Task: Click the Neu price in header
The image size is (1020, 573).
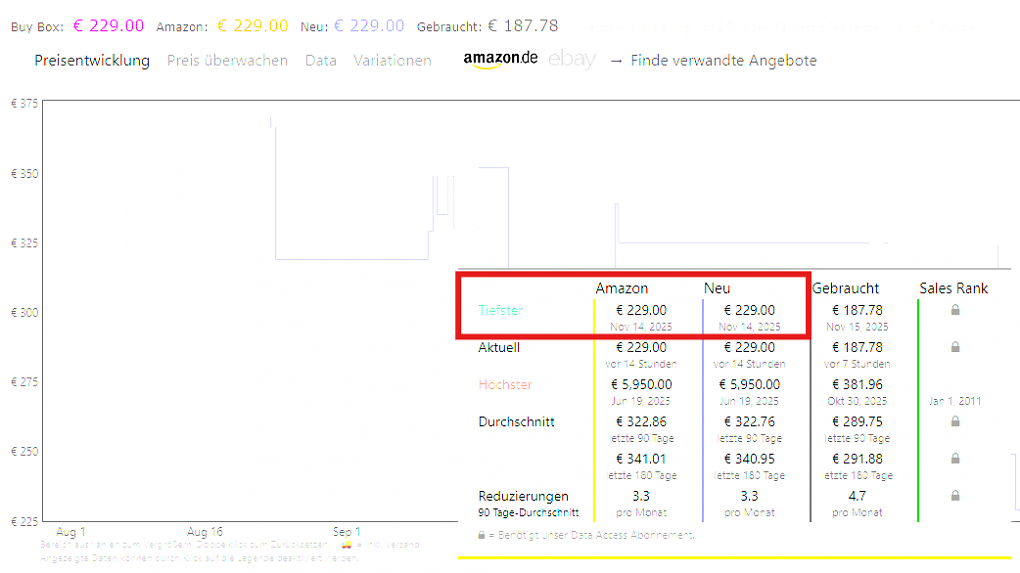Action: coord(369,26)
